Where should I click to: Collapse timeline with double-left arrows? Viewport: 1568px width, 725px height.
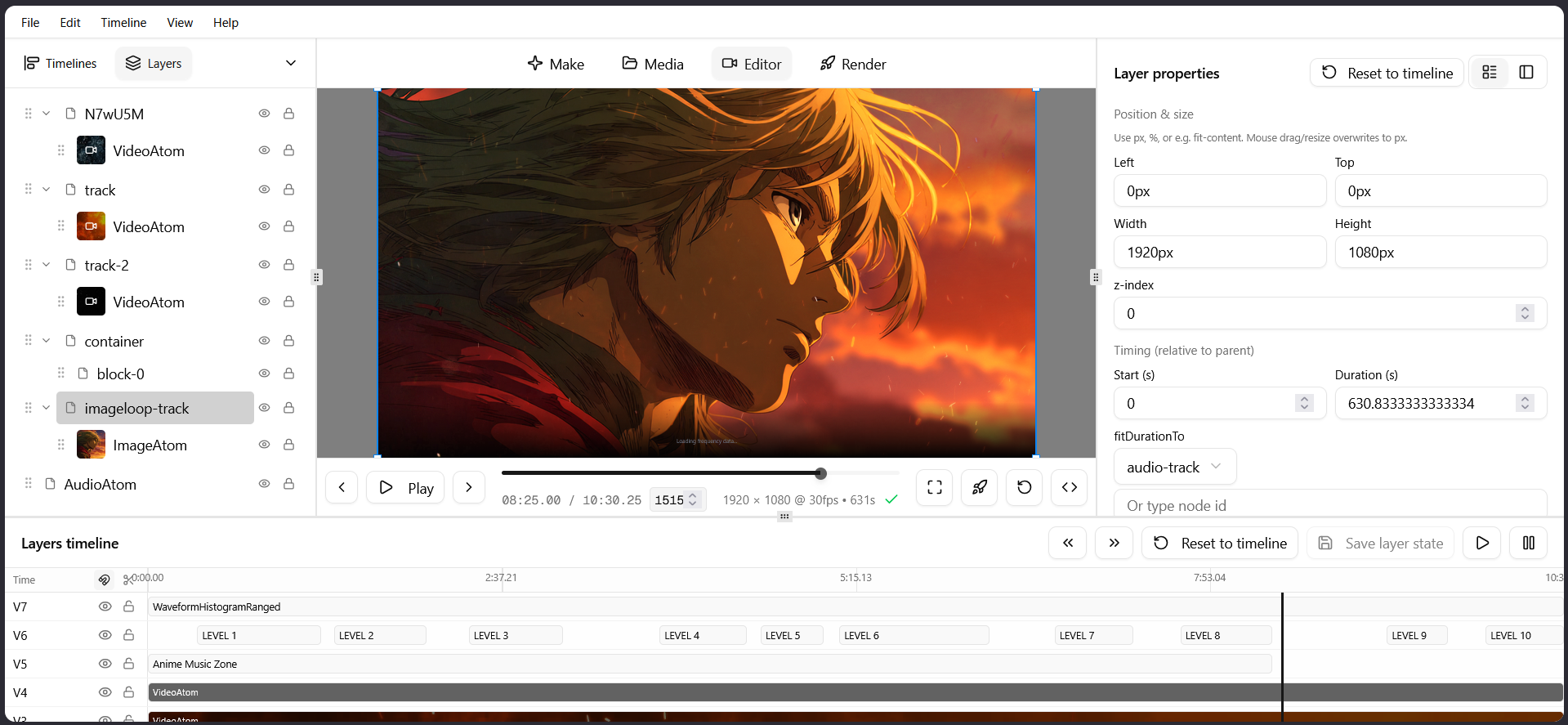1068,543
